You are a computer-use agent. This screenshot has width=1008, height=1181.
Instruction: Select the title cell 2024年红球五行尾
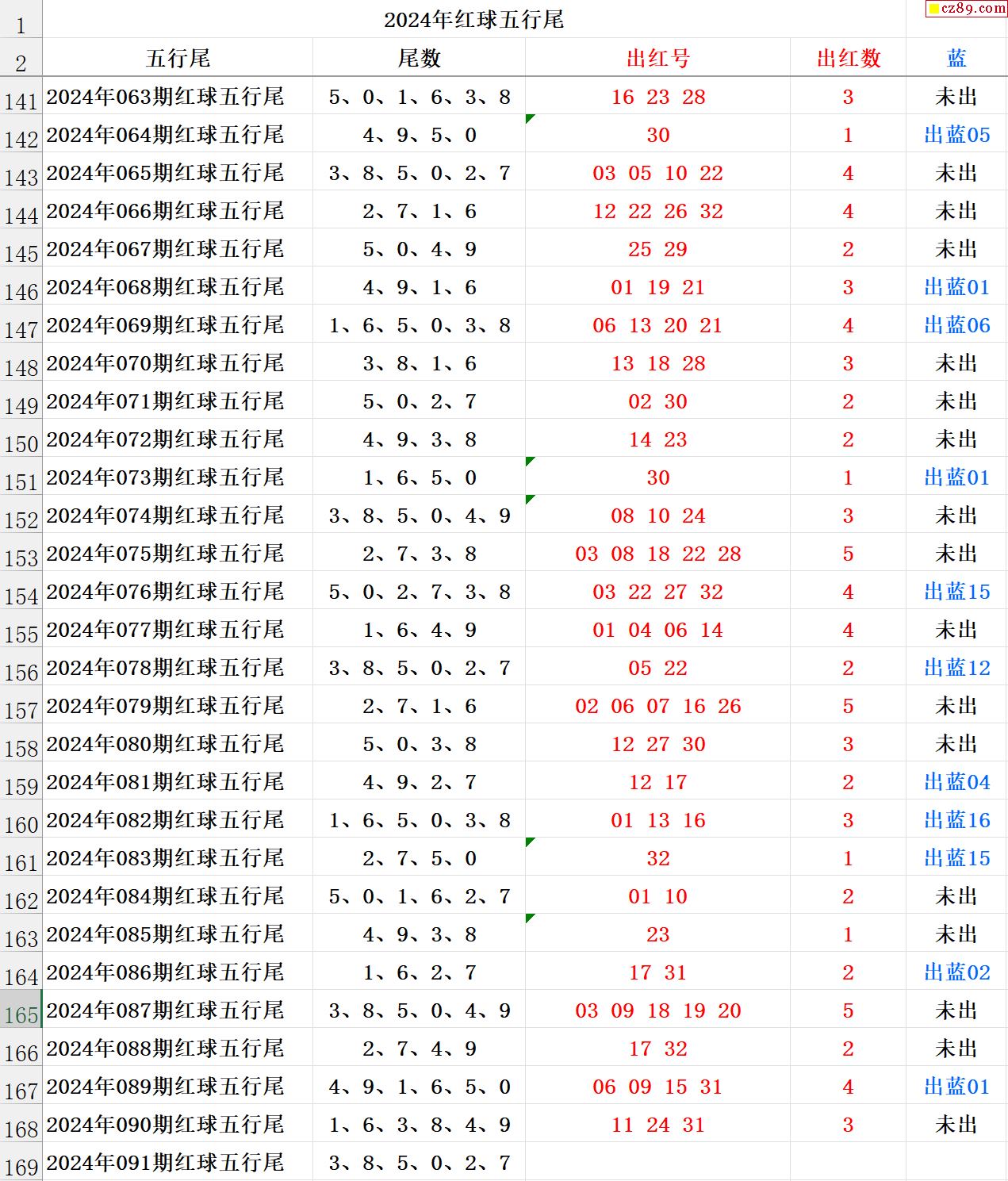473,20
